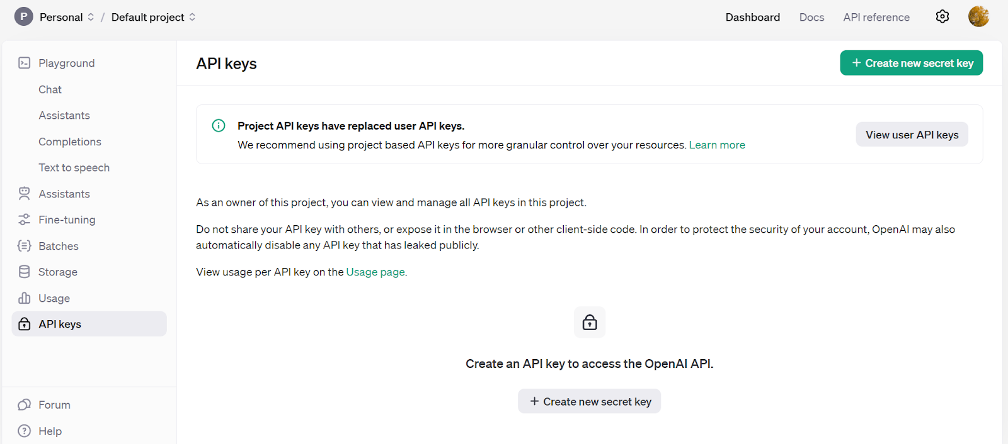Click the purple P organization badge
The image size is (1008, 444).
(x=24, y=17)
